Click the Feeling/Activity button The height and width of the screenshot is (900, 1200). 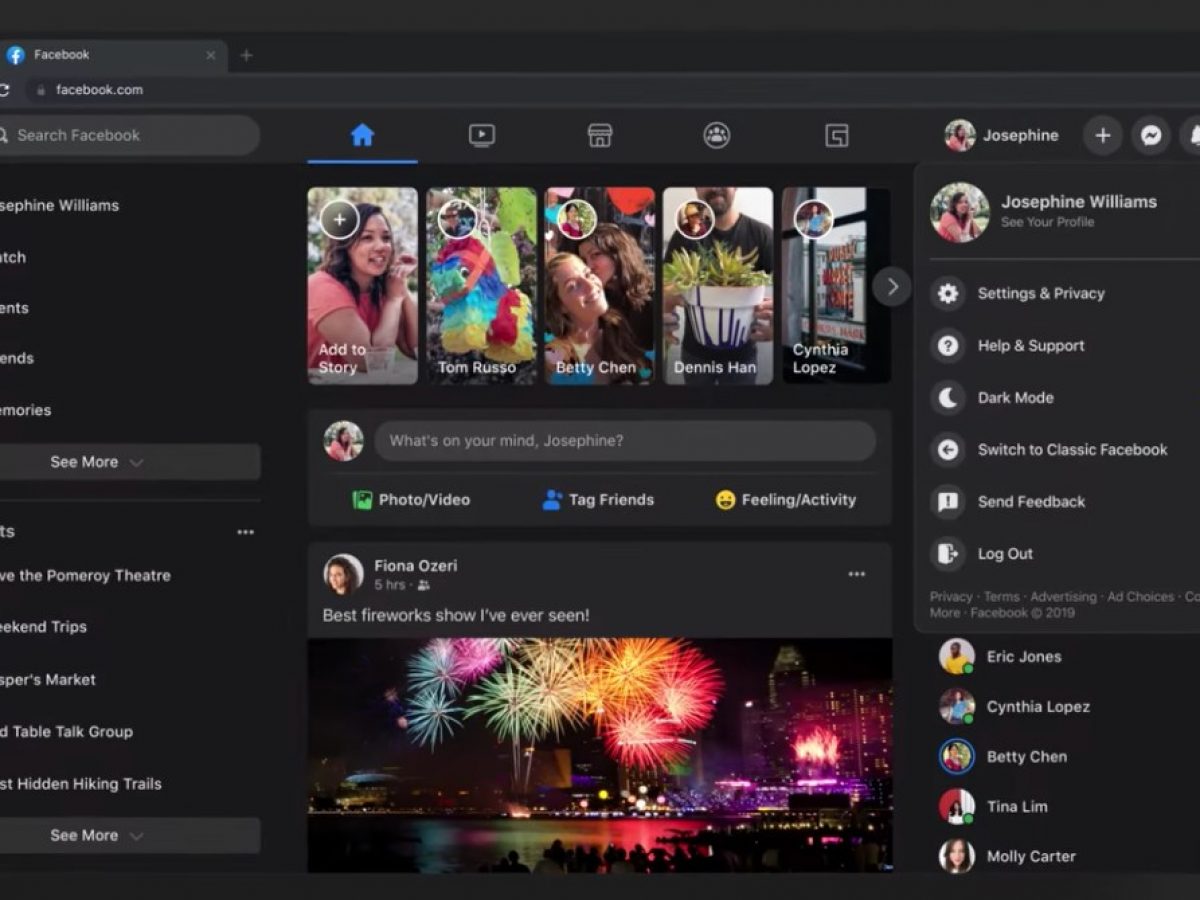tap(786, 500)
